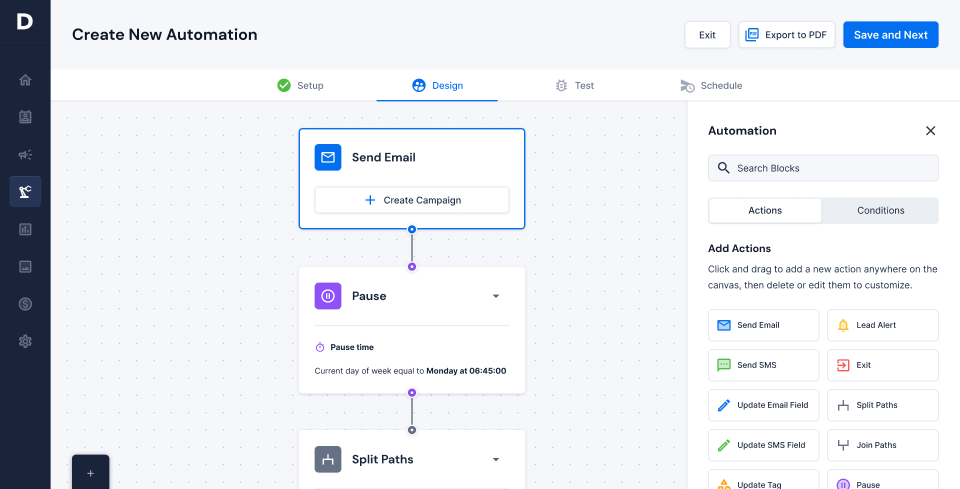Click the Split Paths block icon

click(328, 460)
